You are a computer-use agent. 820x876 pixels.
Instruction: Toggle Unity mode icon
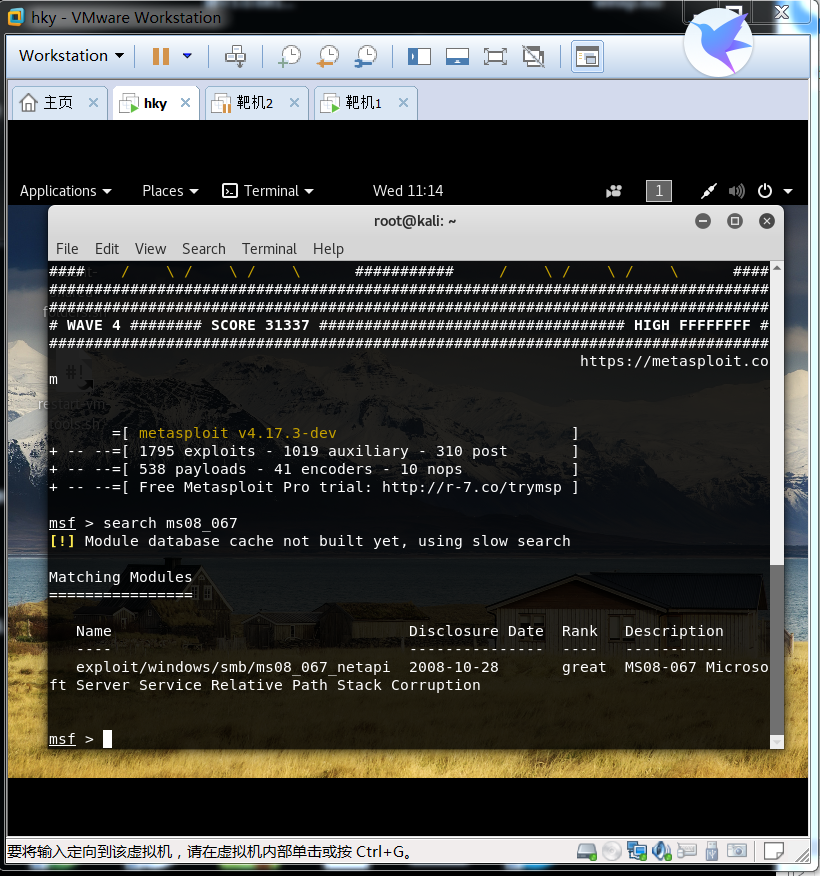tap(533, 56)
